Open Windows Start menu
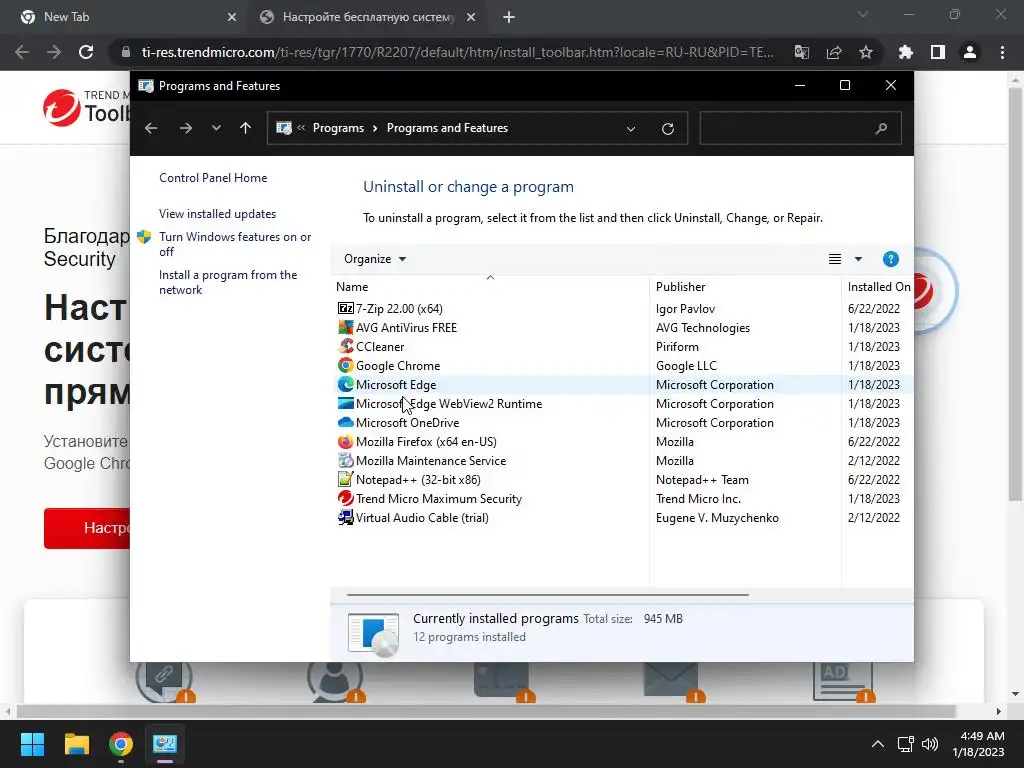Viewport: 1024px width, 768px height. point(32,744)
